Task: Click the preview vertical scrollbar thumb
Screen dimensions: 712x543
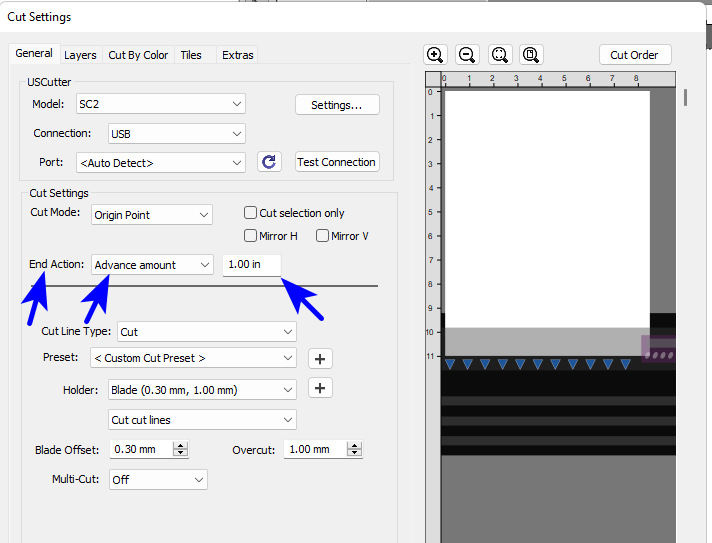Action: (x=685, y=98)
